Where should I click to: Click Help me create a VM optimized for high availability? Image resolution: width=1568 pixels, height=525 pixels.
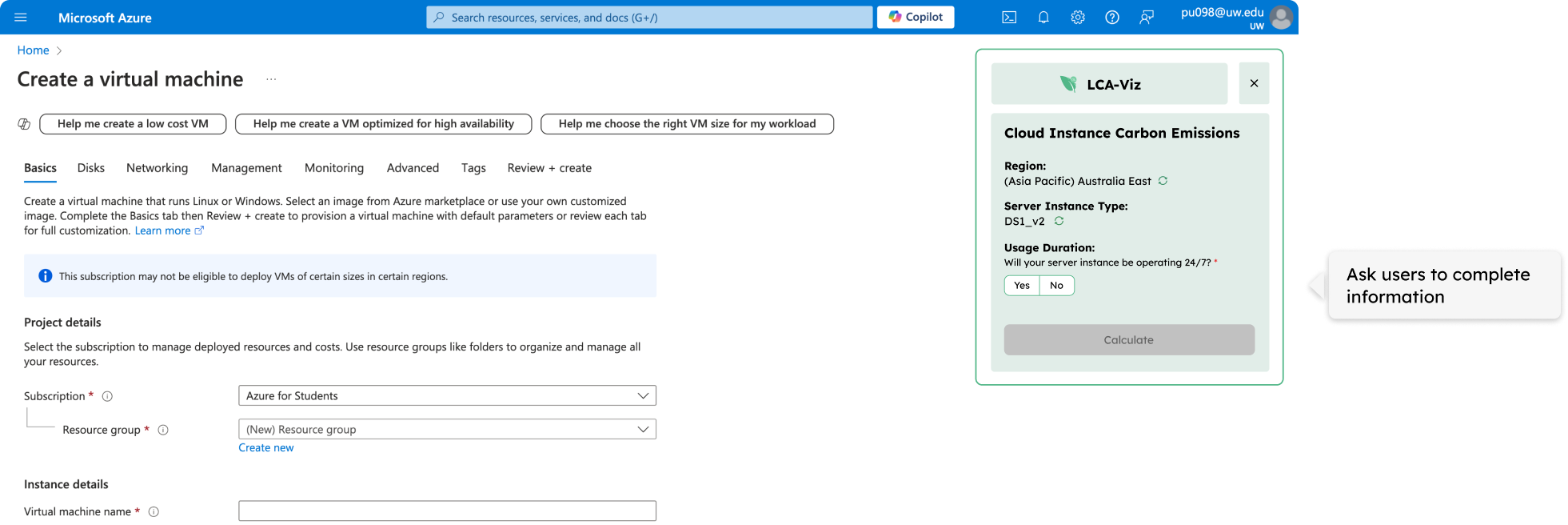click(x=384, y=124)
